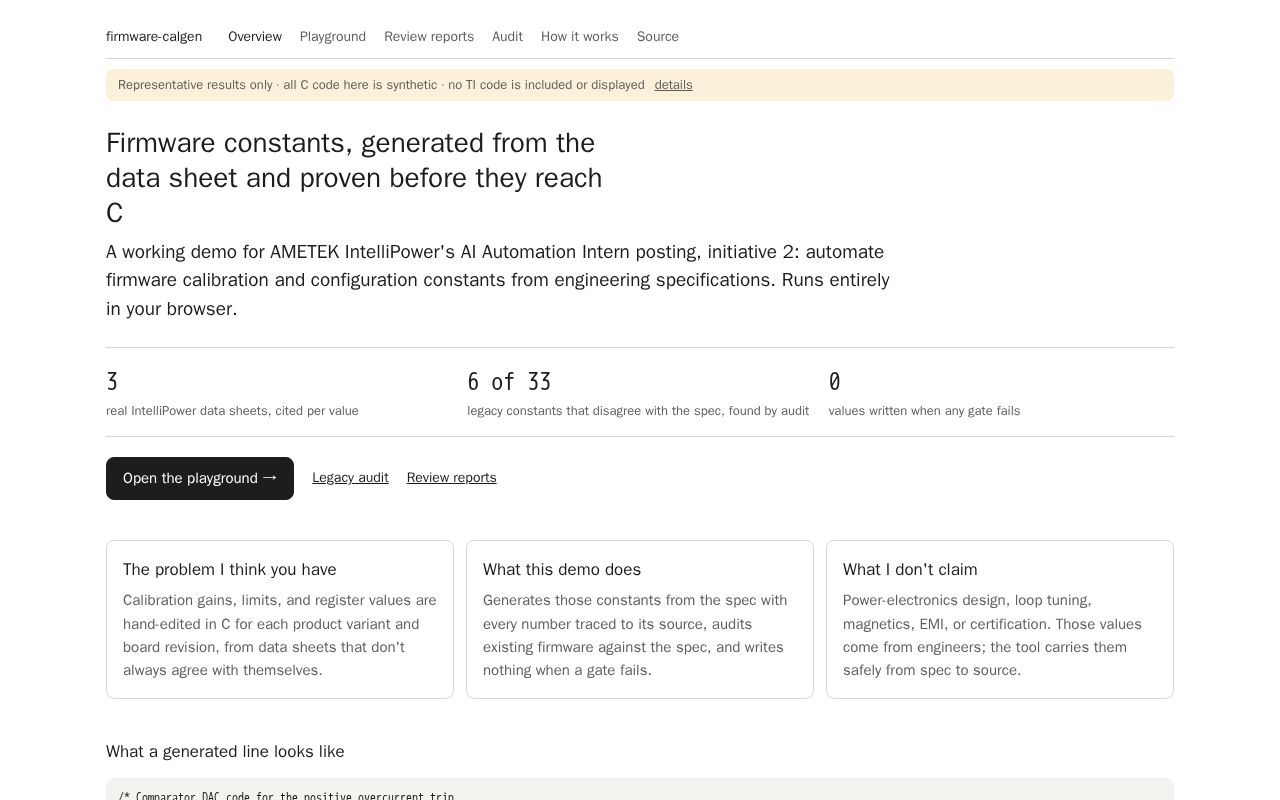The height and width of the screenshot is (800, 1280).
Task: Follow the Review reports link below stats
Action: pyautogui.click(x=451, y=478)
